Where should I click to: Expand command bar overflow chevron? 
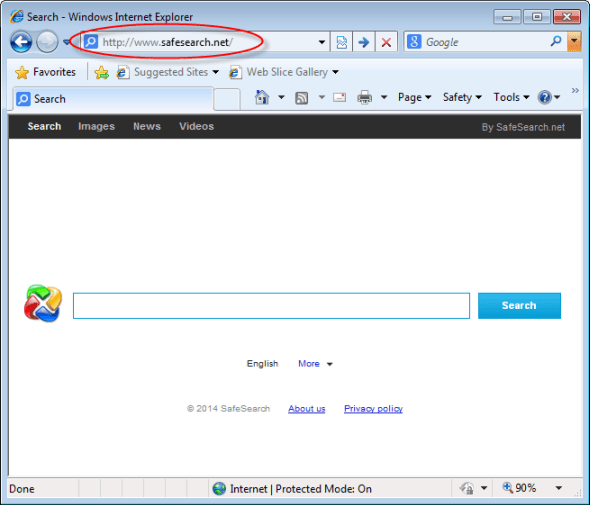575,90
